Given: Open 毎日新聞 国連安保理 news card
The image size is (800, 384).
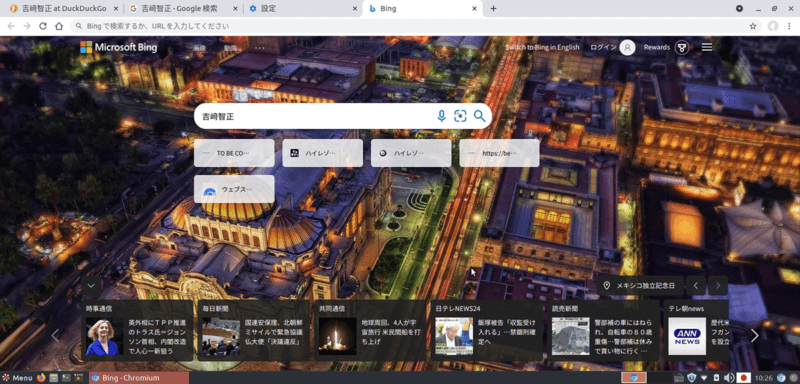Looking at the screenshot, I should click(x=254, y=330).
